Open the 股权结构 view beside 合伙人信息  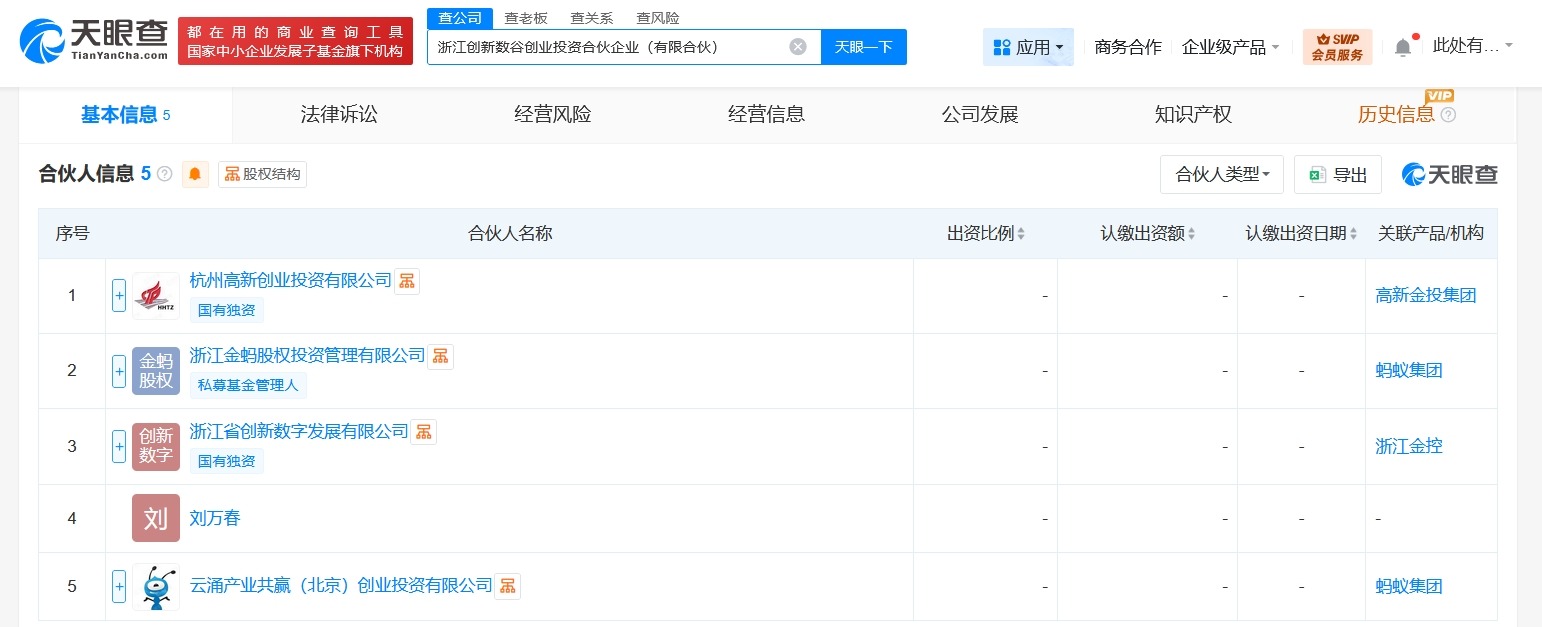(262, 174)
